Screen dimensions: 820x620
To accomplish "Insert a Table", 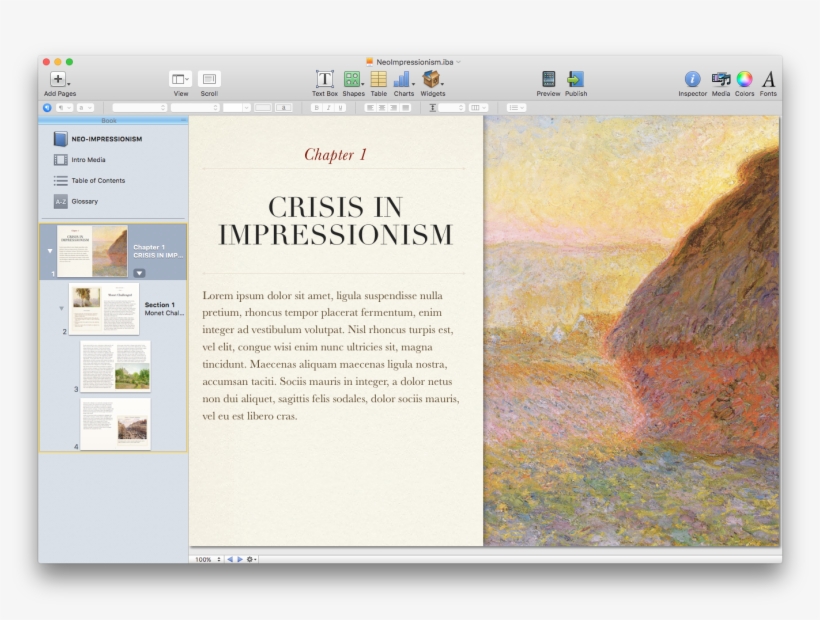I will tap(378, 78).
